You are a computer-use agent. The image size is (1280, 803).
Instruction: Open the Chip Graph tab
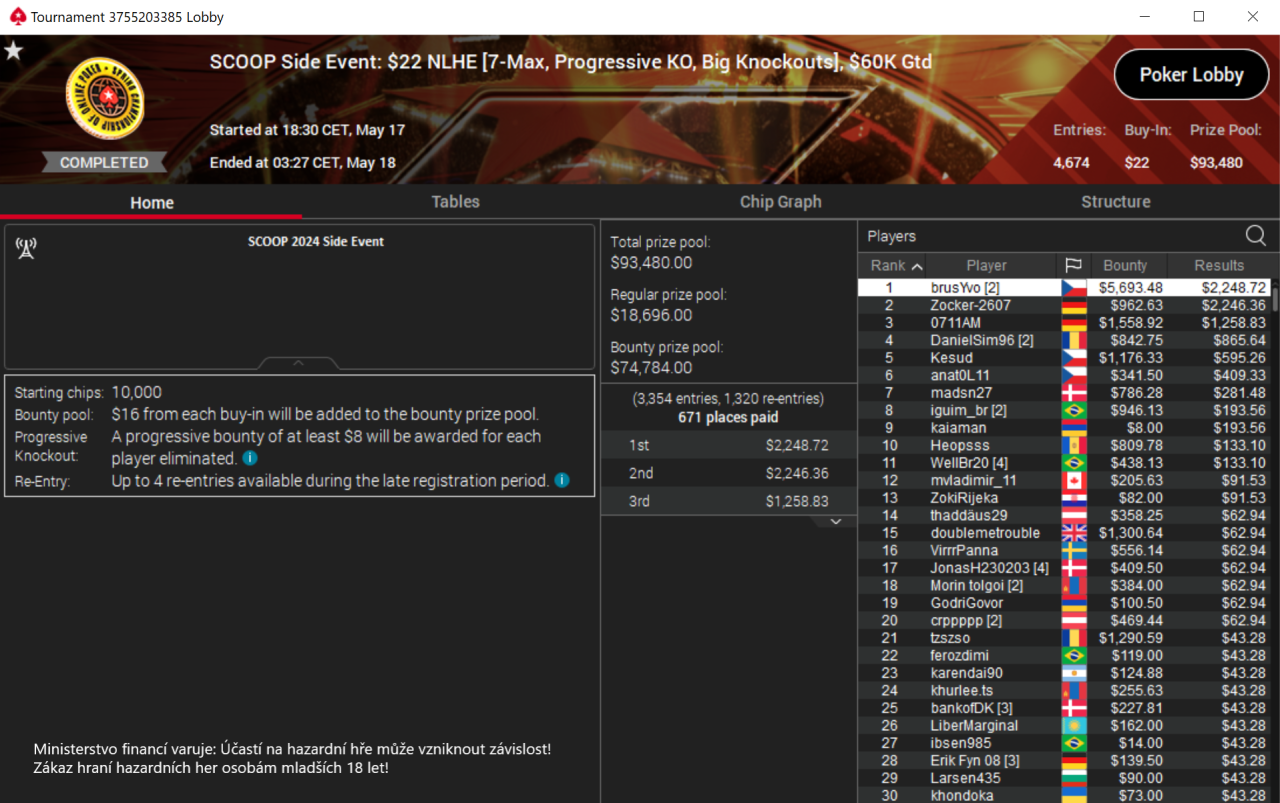780,202
